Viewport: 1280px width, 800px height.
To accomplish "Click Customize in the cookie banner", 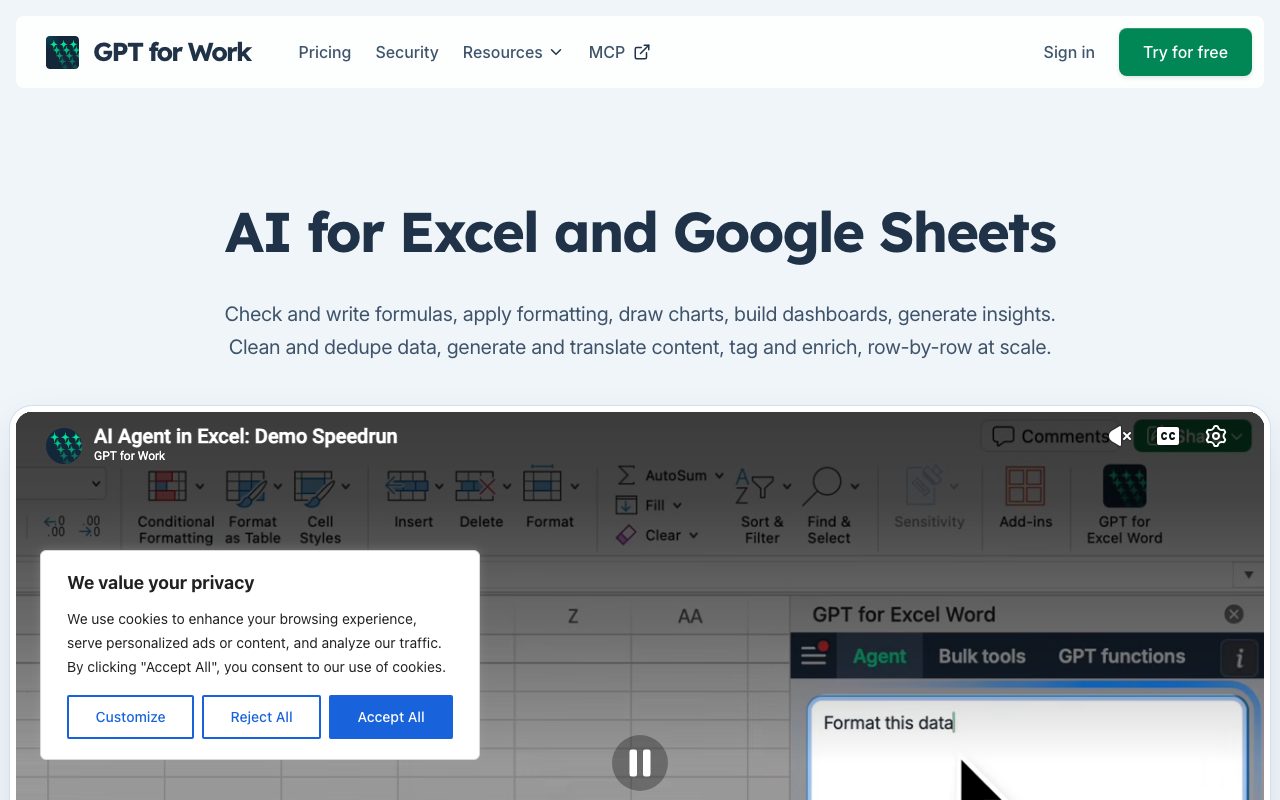I will tap(130, 717).
